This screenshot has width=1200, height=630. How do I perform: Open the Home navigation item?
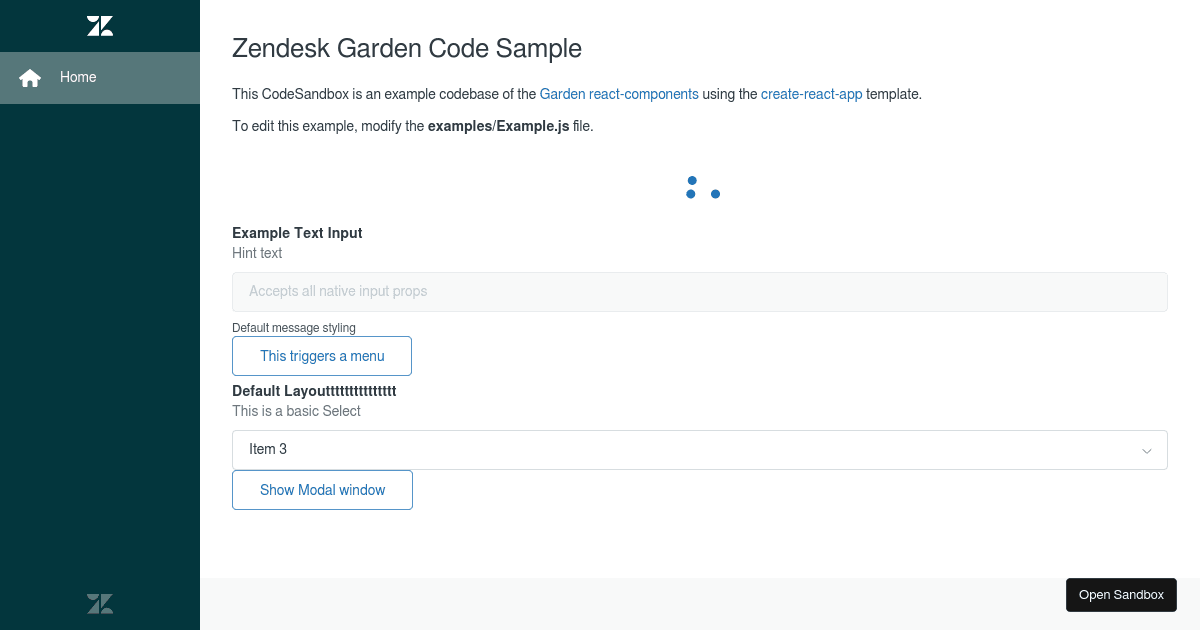click(x=80, y=77)
